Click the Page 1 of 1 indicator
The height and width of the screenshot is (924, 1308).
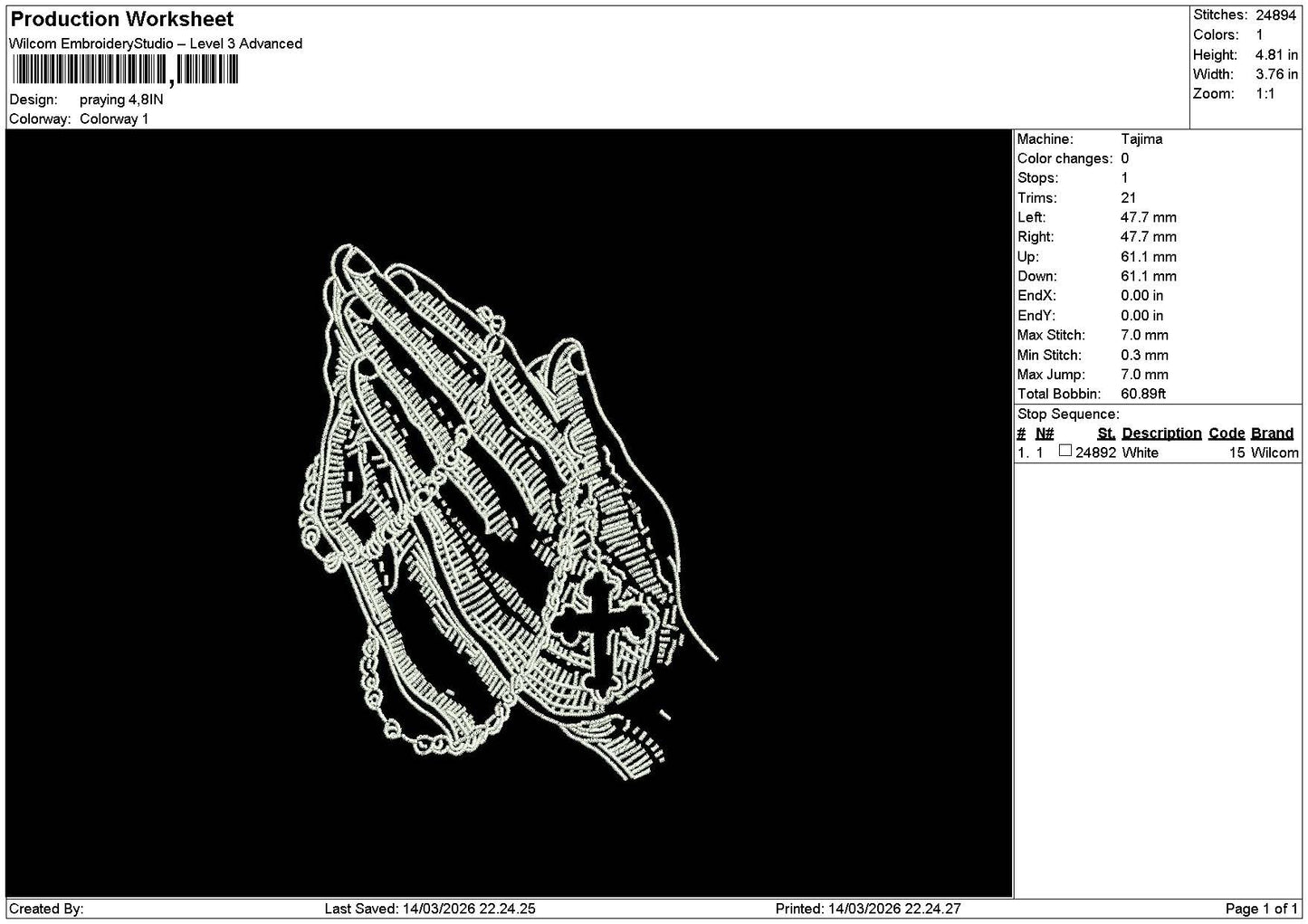click(x=1262, y=909)
